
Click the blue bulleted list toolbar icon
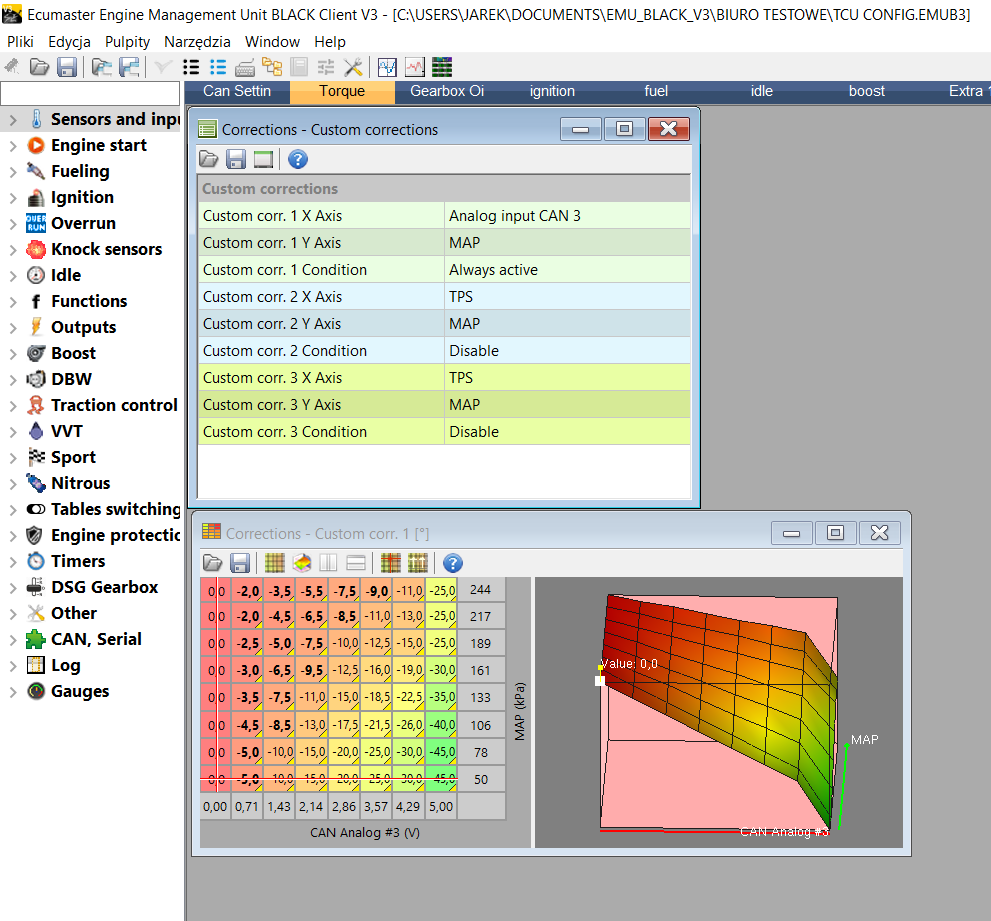pos(218,67)
